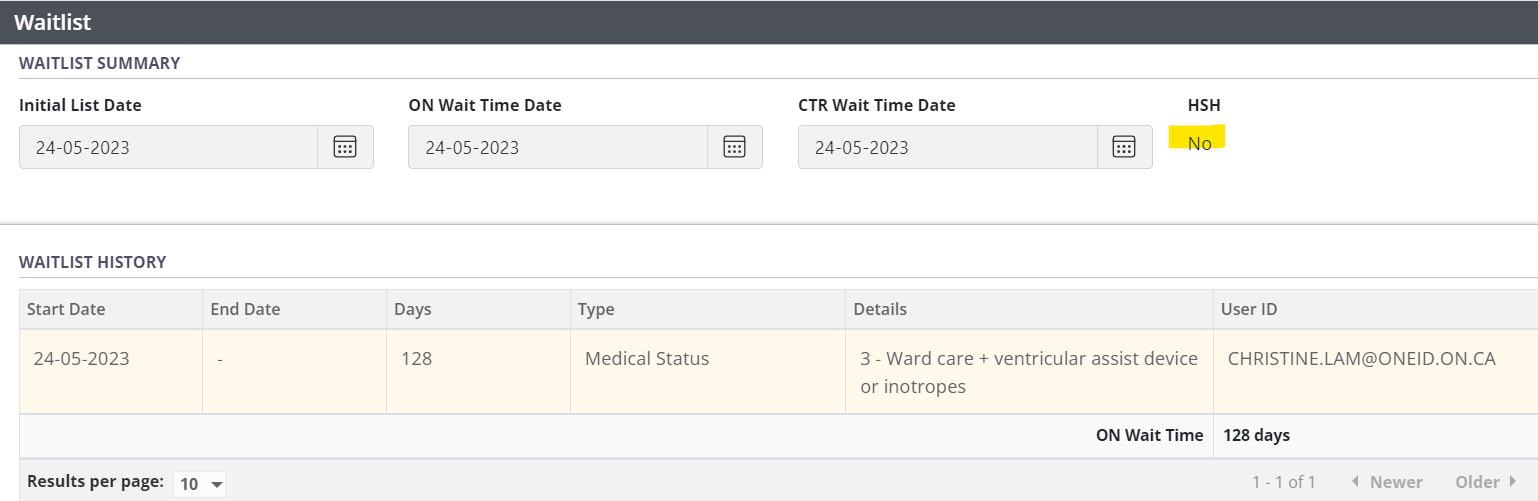
Task: Click the Details column header
Action: 880,309
